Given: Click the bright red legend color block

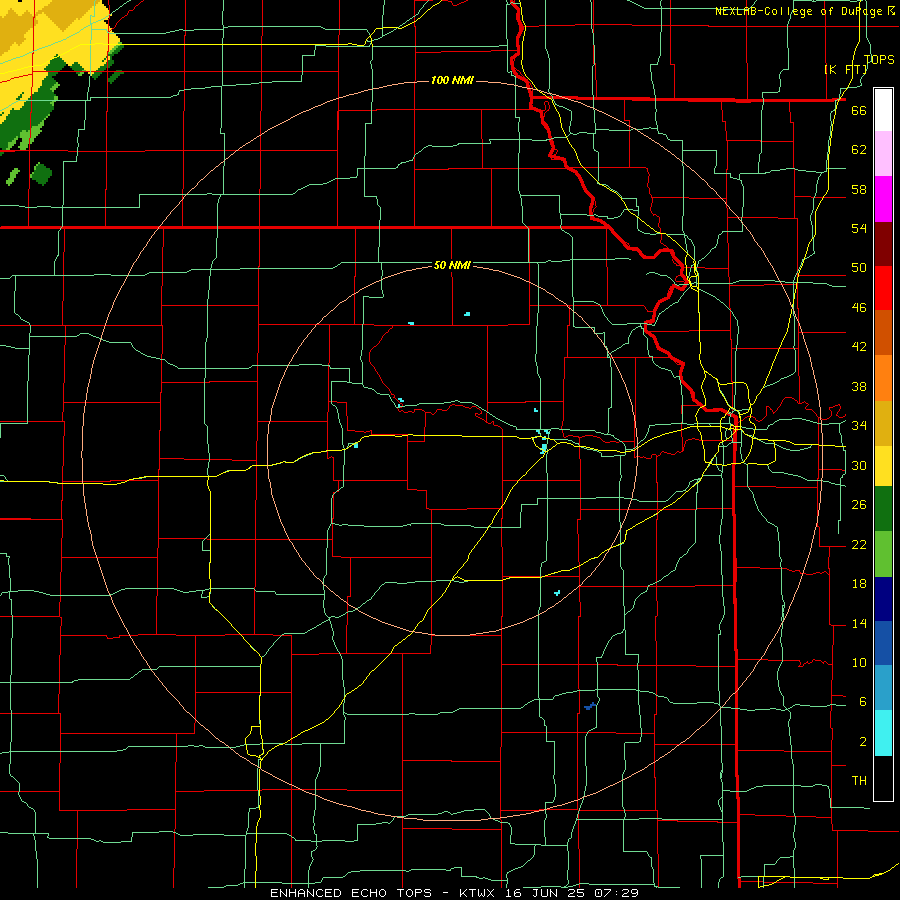Looking at the screenshot, I should click(883, 288).
